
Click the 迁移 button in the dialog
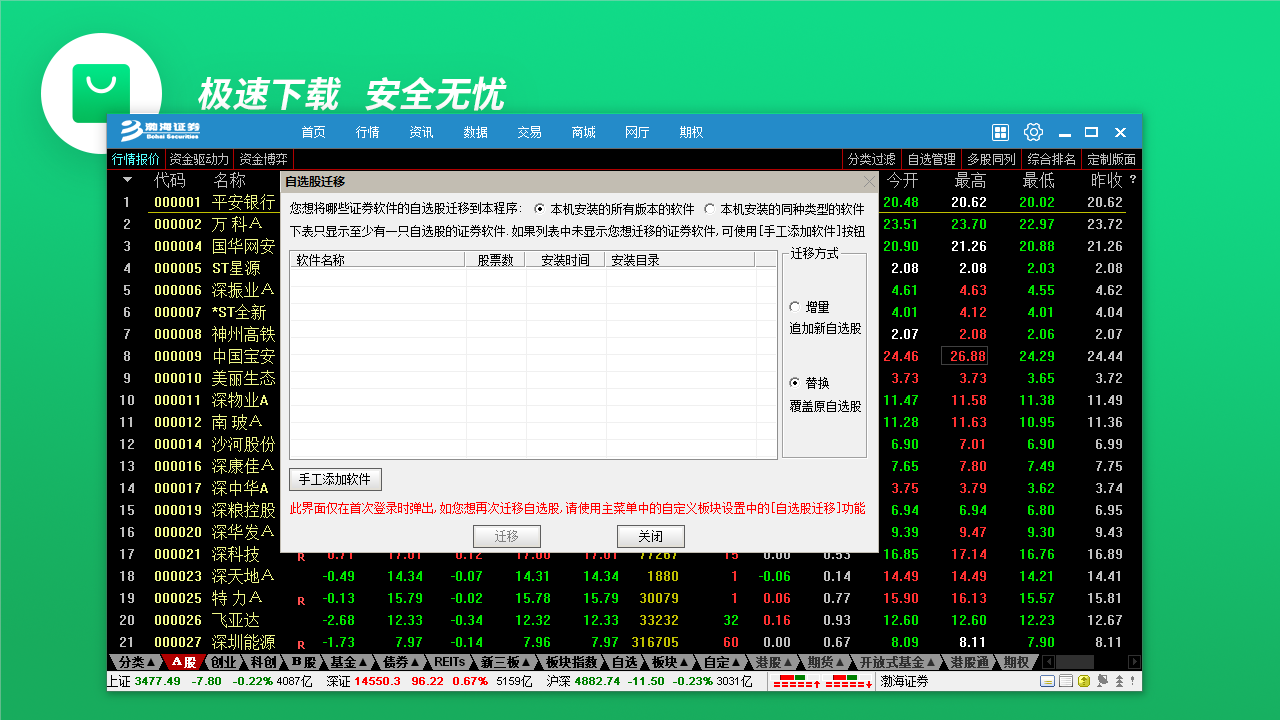[508, 536]
